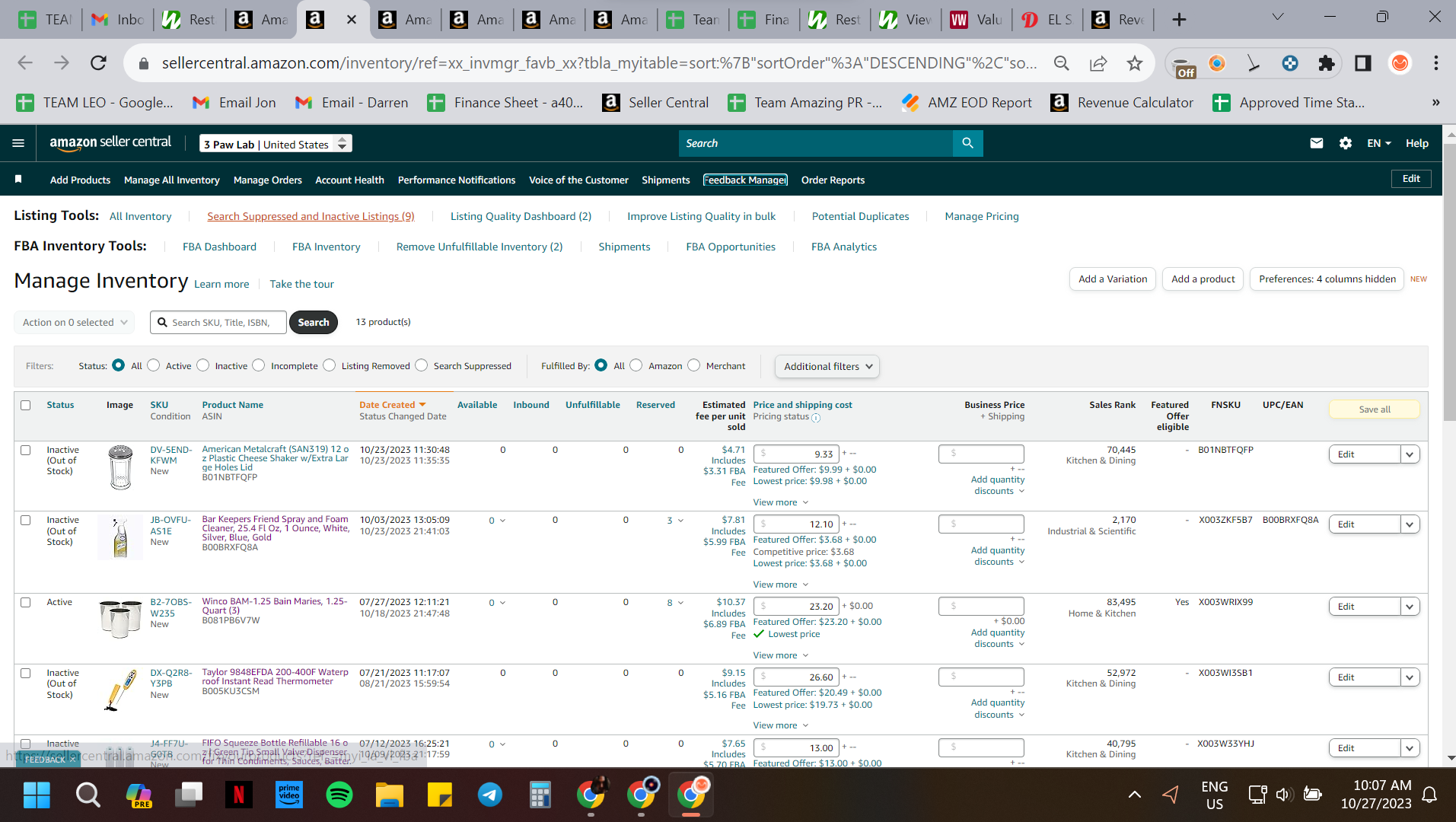The height and width of the screenshot is (822, 1456).
Task: Open the Calculator from the taskbar
Action: (540, 795)
